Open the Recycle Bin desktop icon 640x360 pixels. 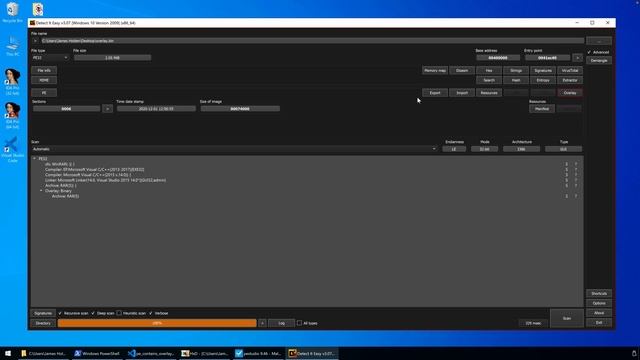[x=12, y=12]
